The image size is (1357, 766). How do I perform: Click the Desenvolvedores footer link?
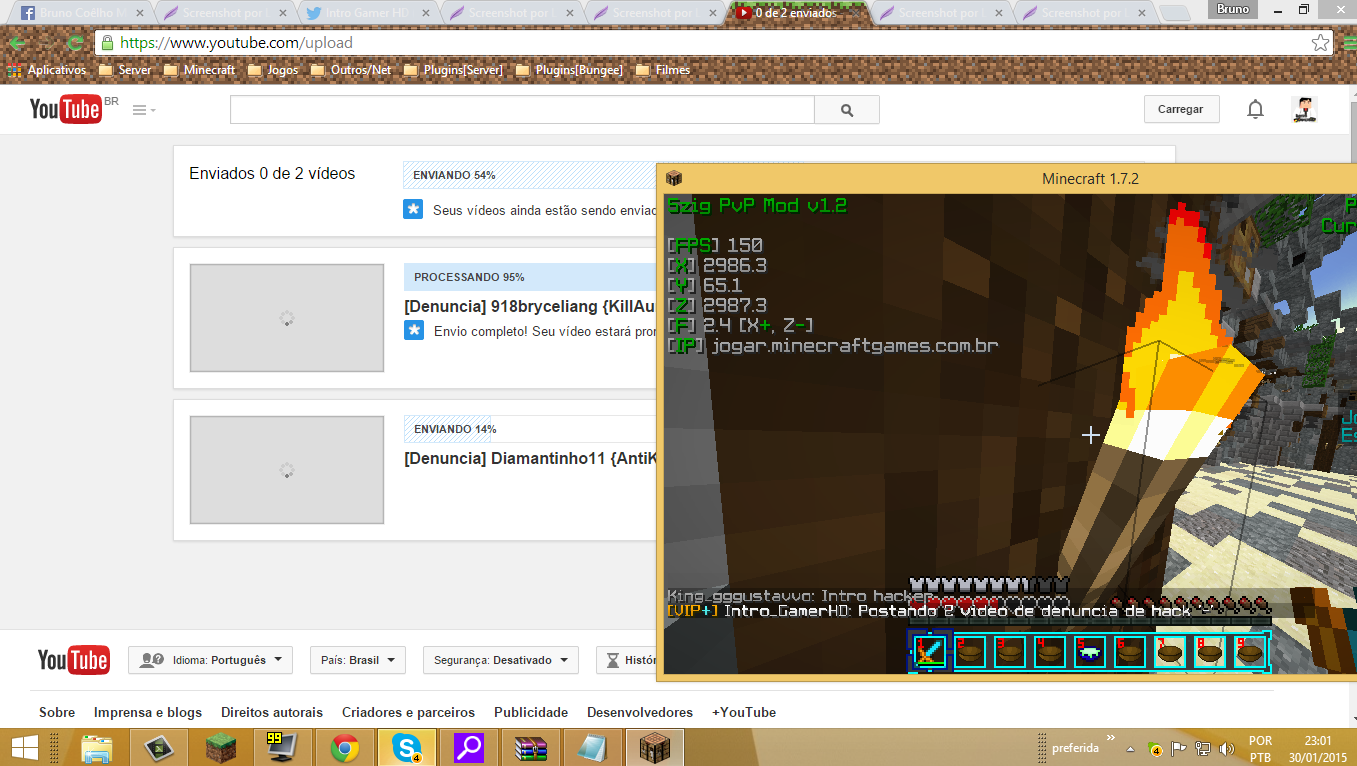[x=640, y=713]
